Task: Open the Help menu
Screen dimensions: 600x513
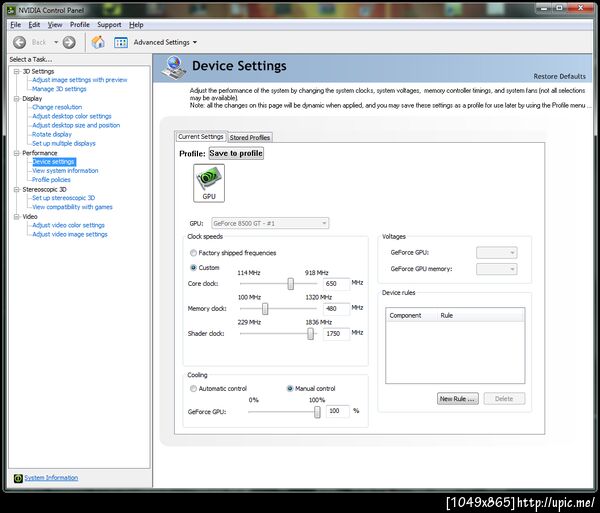Action: click(136, 25)
